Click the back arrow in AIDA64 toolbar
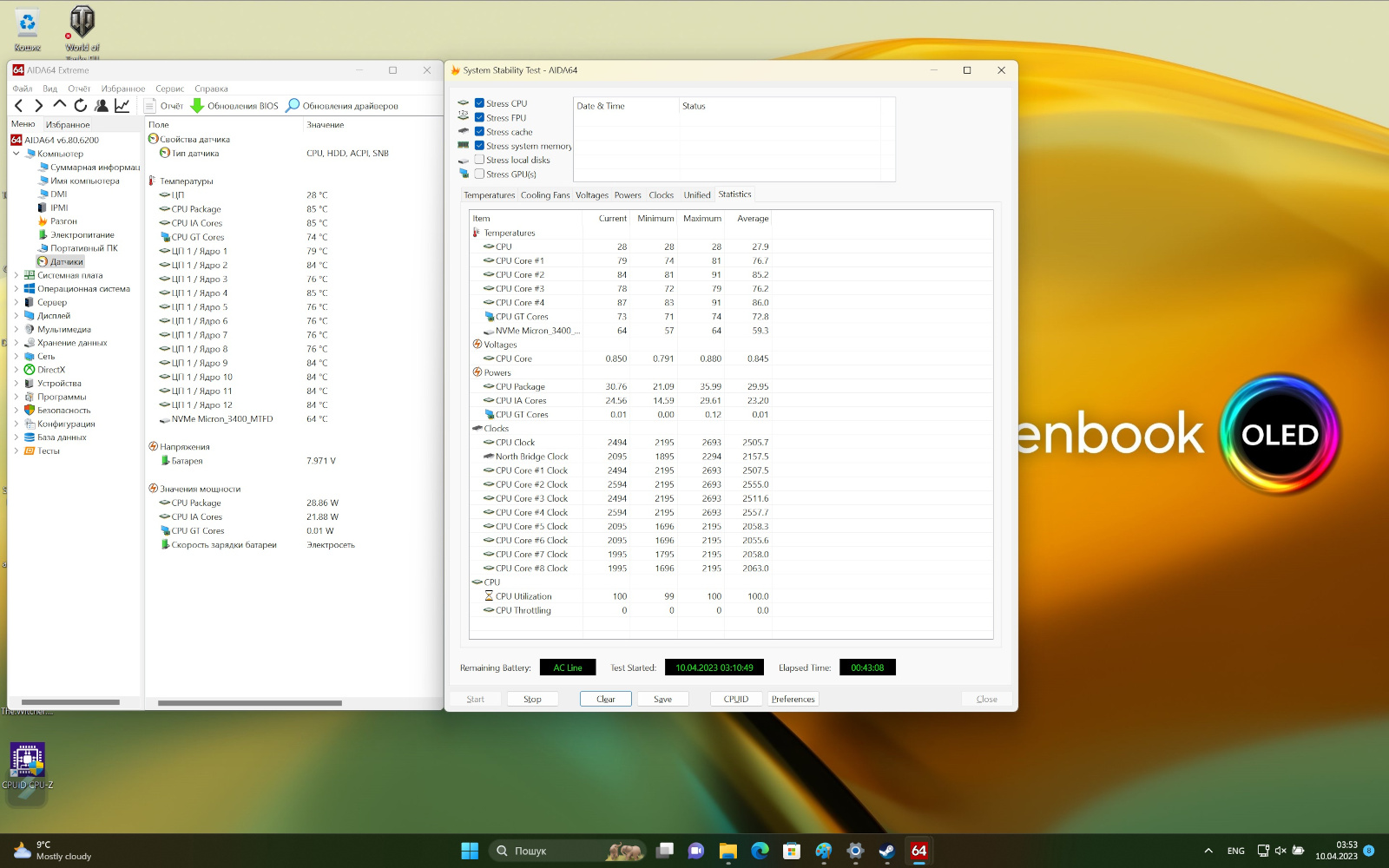This screenshot has width=1389, height=868. click(x=19, y=106)
